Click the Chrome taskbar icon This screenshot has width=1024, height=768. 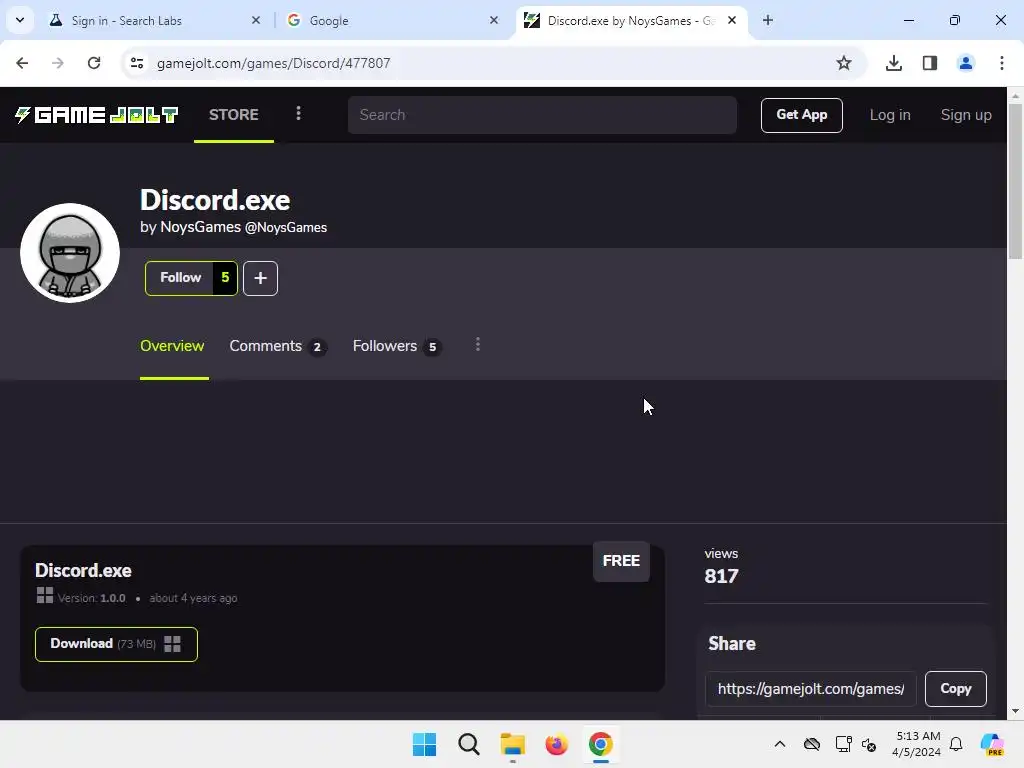[x=601, y=744]
